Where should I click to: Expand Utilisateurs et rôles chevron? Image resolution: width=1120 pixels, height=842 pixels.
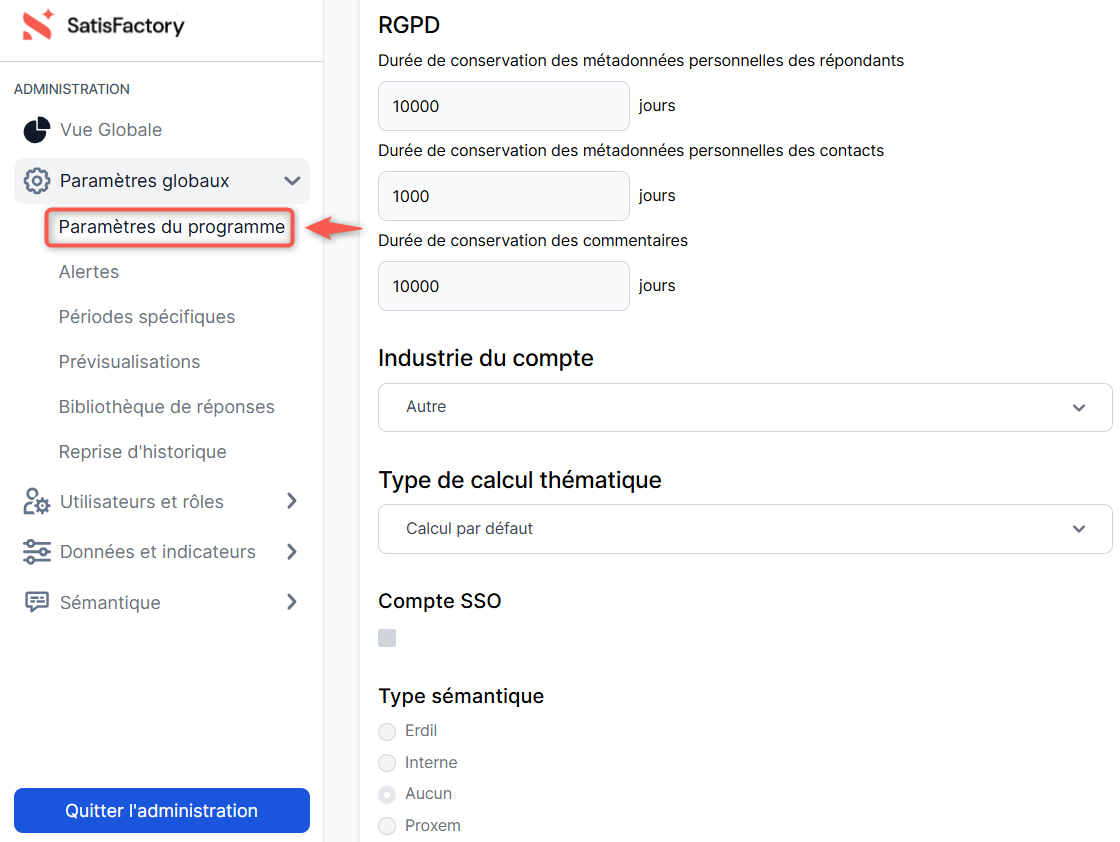[292, 501]
